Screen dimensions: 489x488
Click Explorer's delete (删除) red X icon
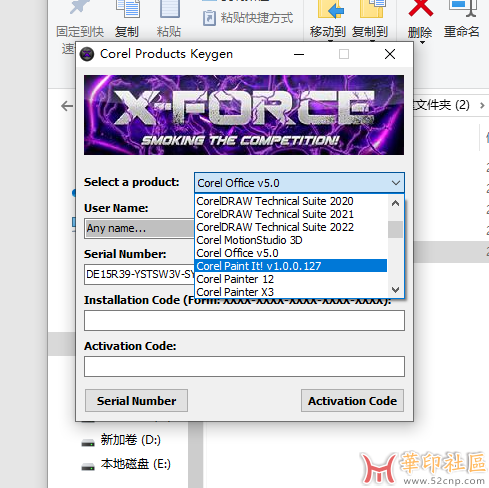pyautogui.click(x=421, y=8)
